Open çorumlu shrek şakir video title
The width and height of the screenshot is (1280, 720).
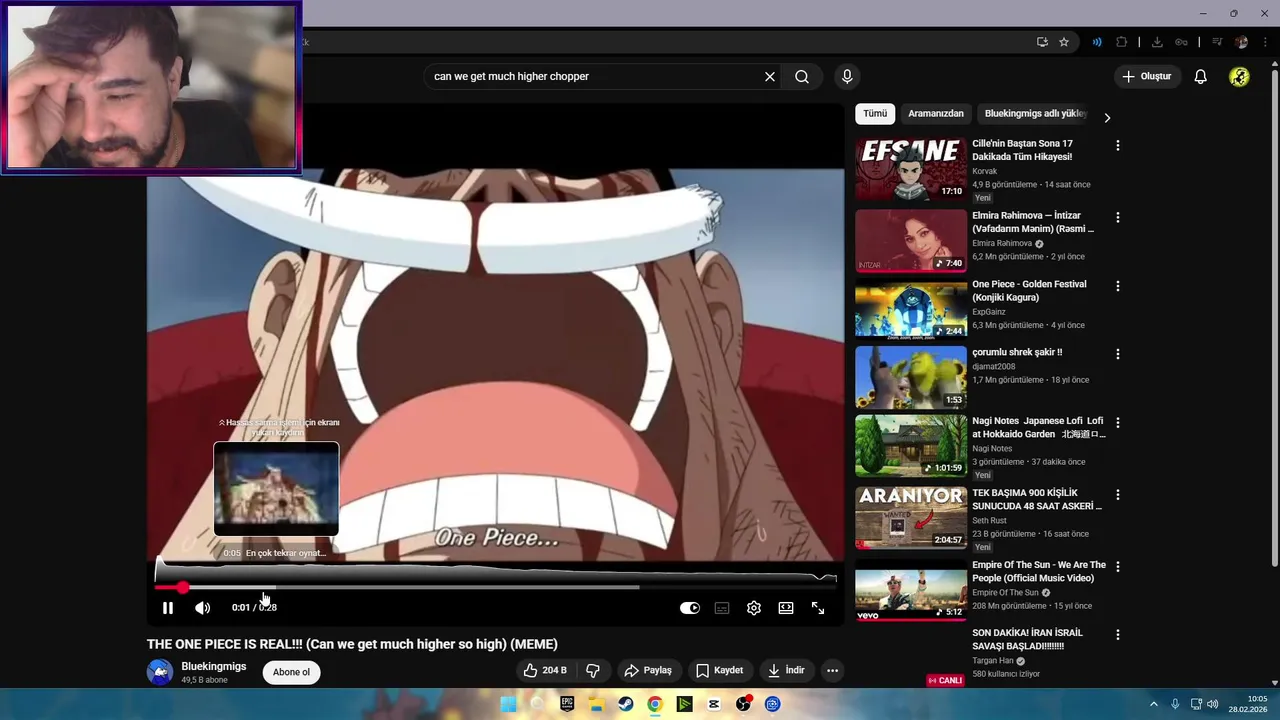pyautogui.click(x=1017, y=352)
